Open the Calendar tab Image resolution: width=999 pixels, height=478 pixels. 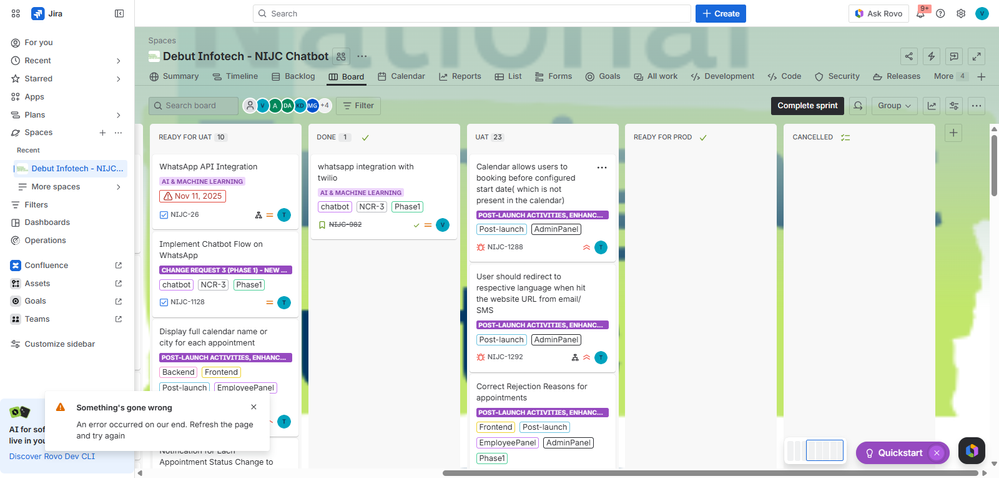[401, 76]
